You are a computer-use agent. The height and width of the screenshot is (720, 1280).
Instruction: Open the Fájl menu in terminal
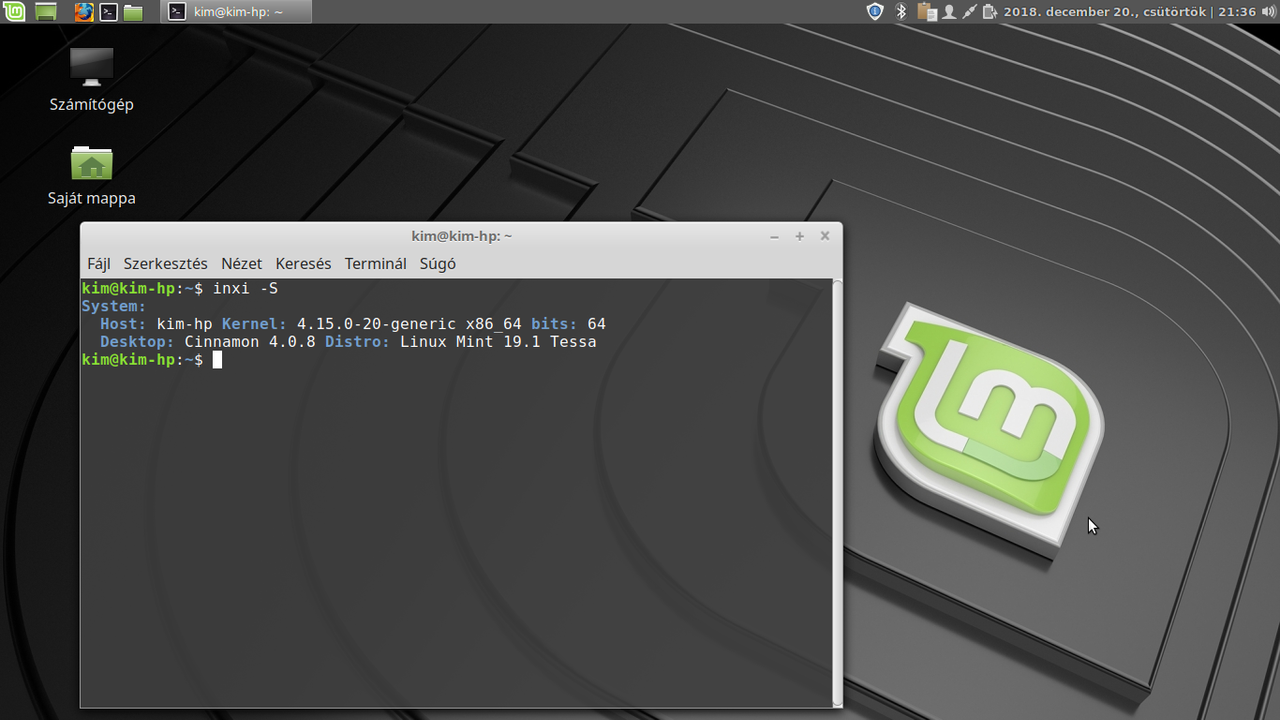(x=98, y=264)
